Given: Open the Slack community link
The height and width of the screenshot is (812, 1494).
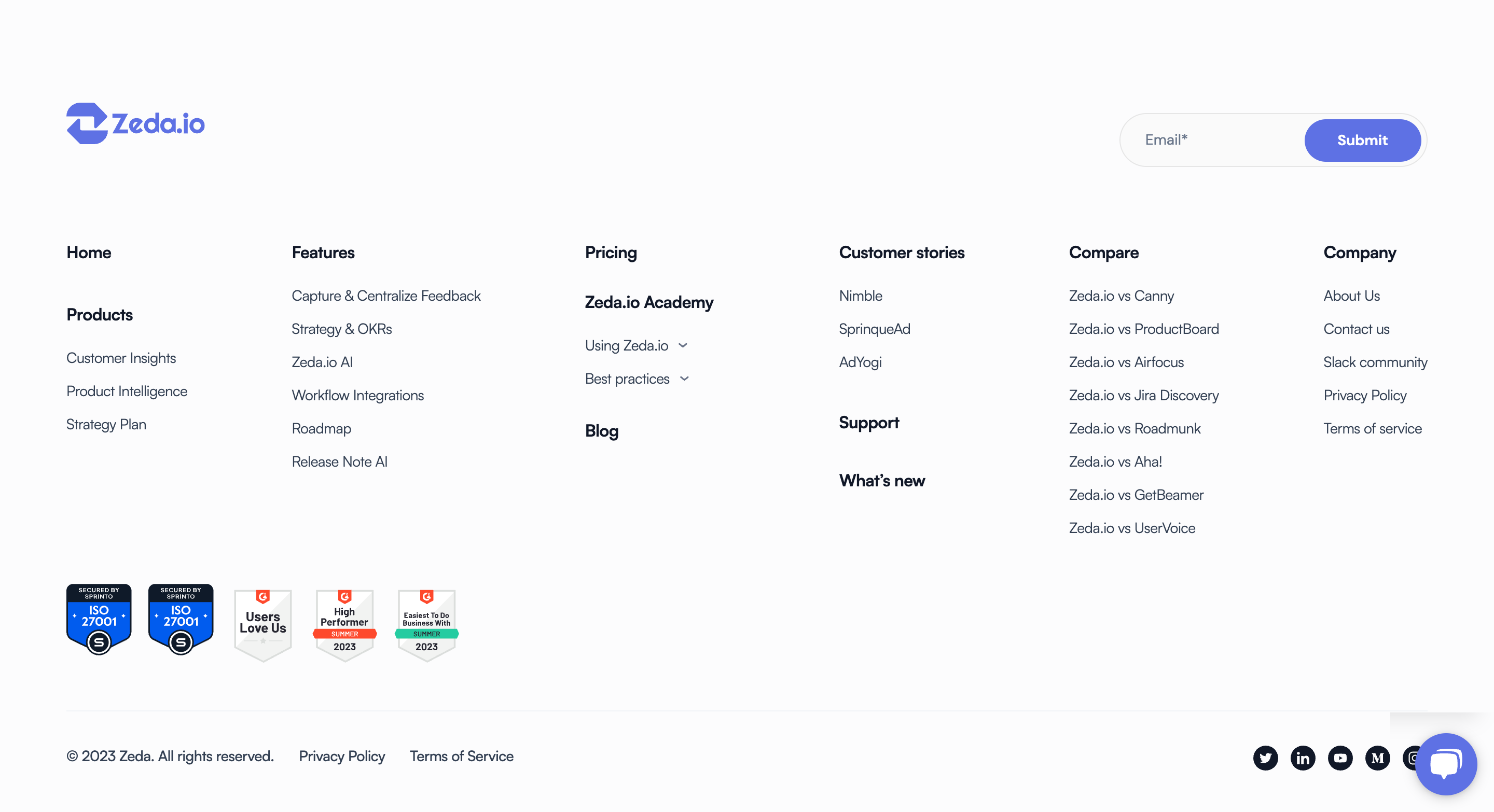Looking at the screenshot, I should pos(1375,362).
